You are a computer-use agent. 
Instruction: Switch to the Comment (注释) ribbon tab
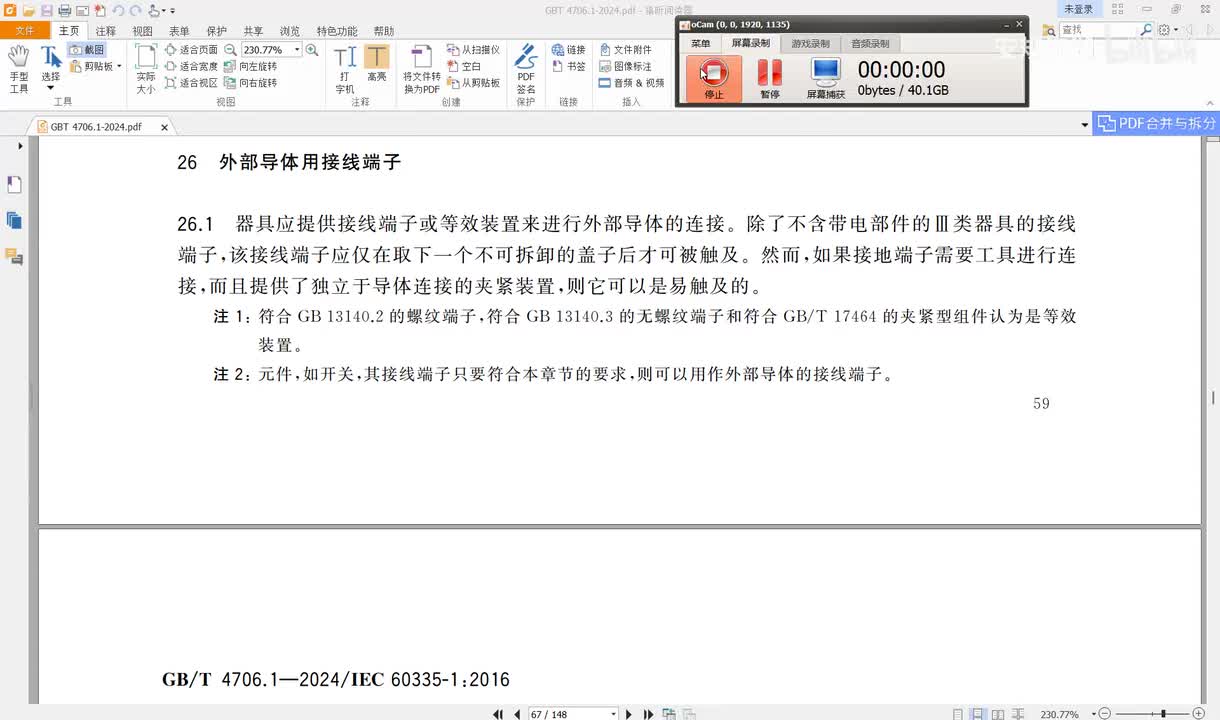pyautogui.click(x=106, y=31)
